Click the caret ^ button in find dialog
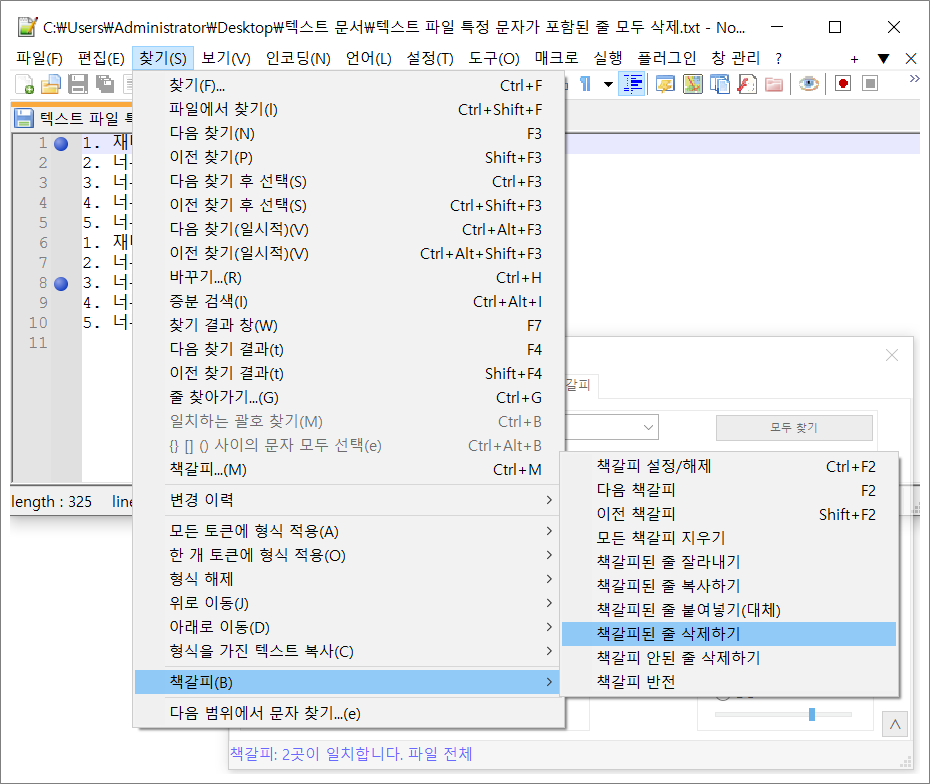Screen dimensions: 930x784 pyautogui.click(x=895, y=724)
